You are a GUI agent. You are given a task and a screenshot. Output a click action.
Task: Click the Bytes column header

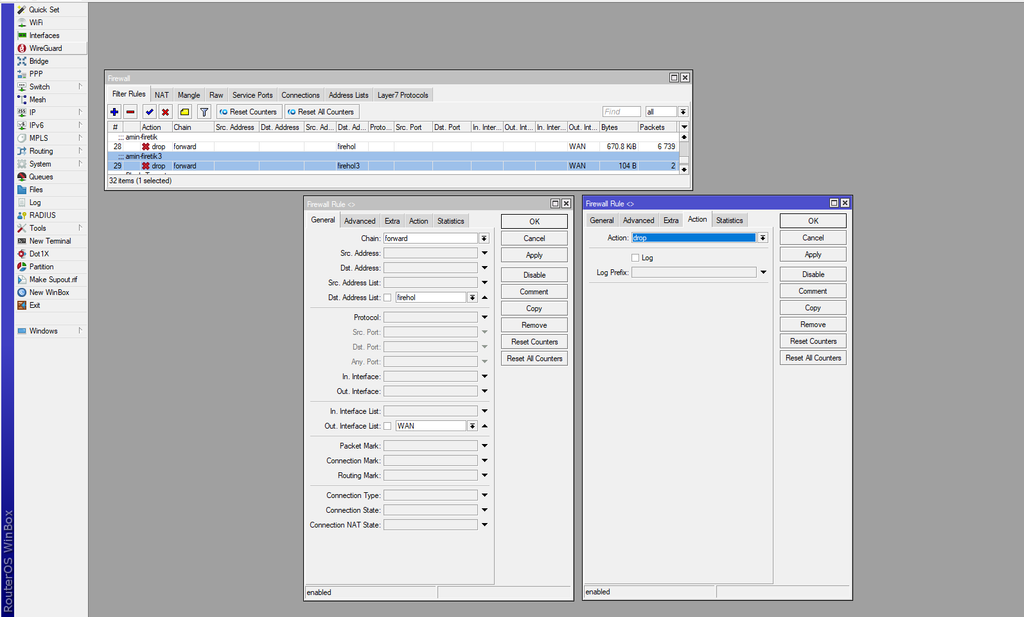pyautogui.click(x=618, y=127)
